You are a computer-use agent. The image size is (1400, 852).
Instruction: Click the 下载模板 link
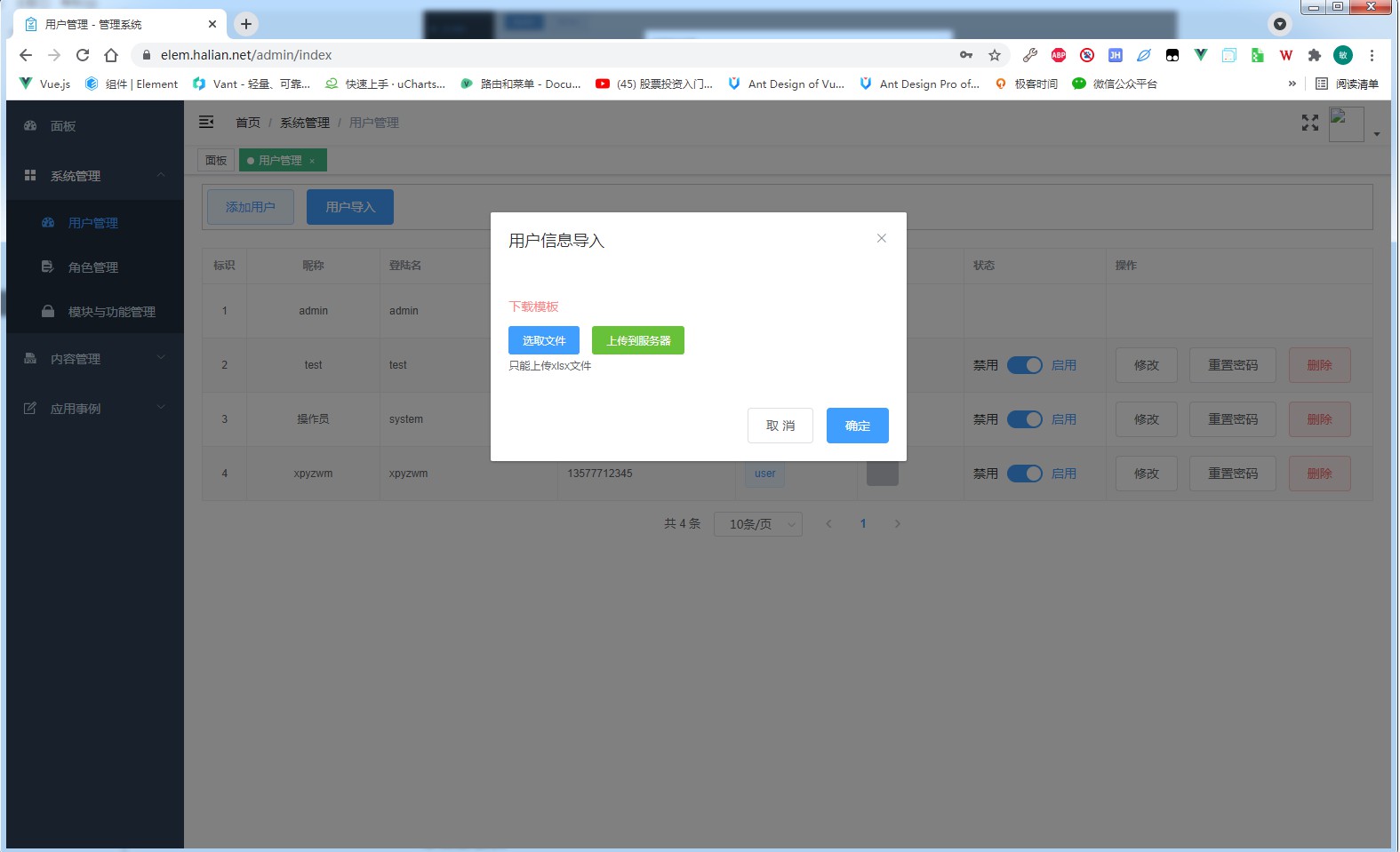coord(533,307)
